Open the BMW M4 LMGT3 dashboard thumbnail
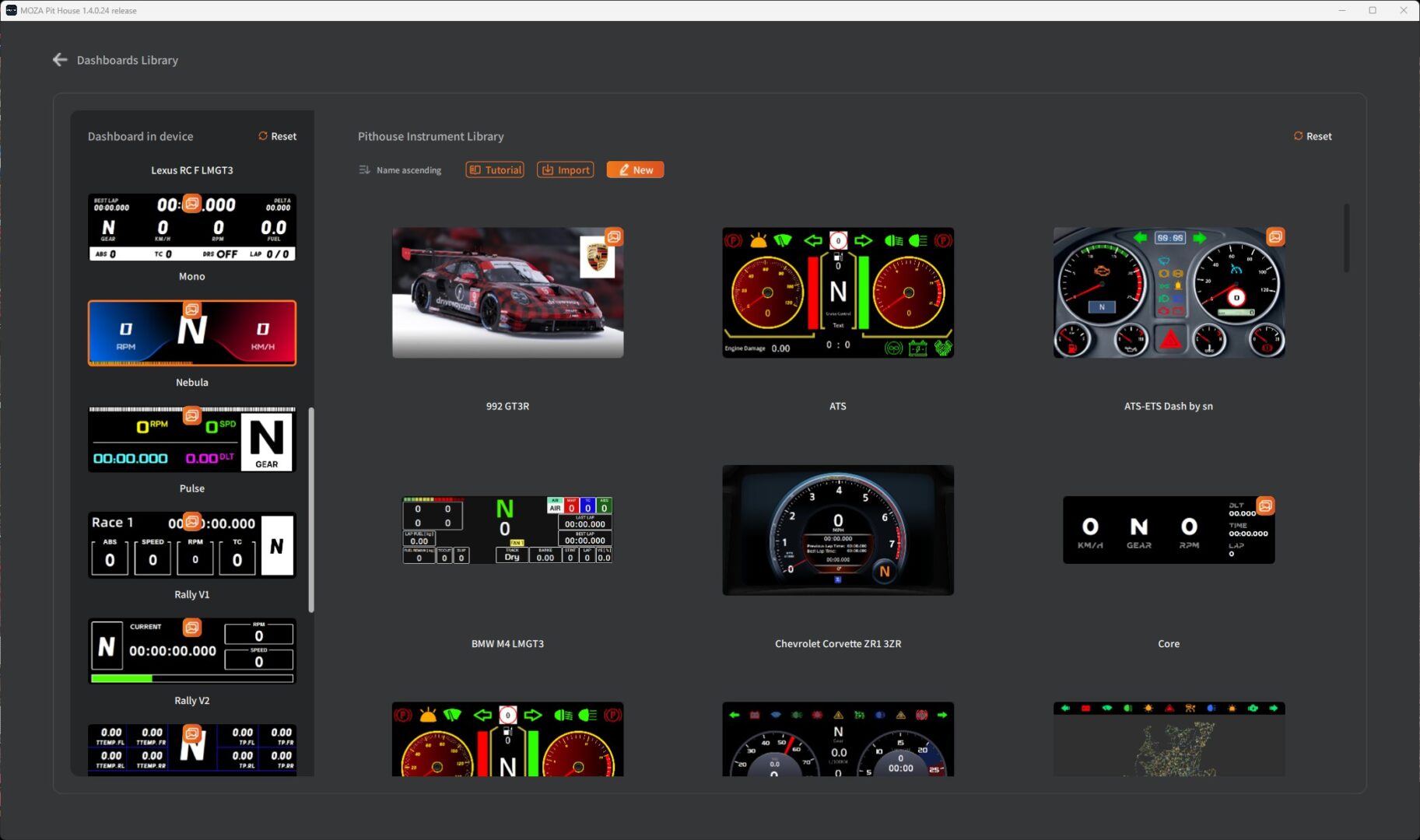Image resolution: width=1420 pixels, height=840 pixels. 507,530
